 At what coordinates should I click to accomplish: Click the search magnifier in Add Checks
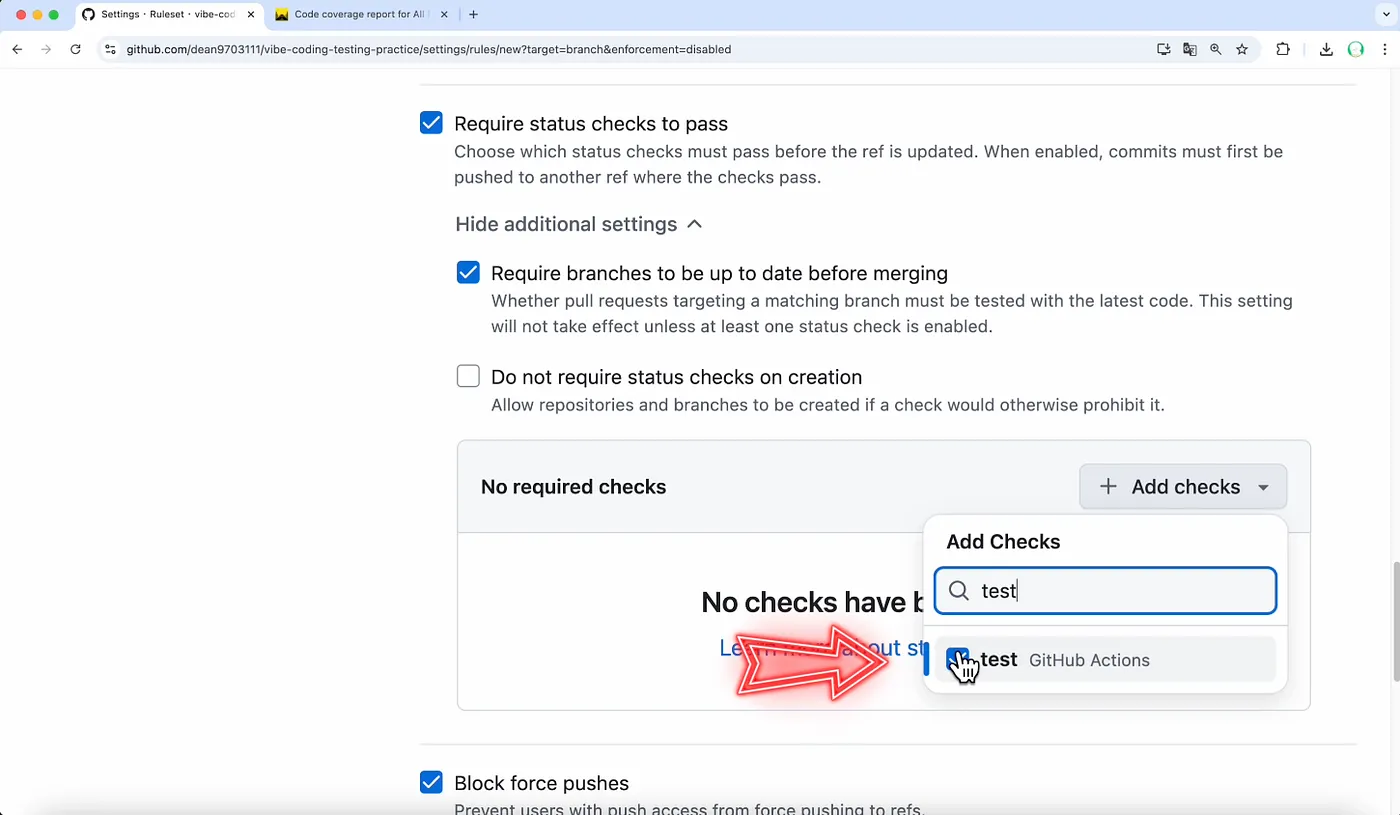pos(958,591)
